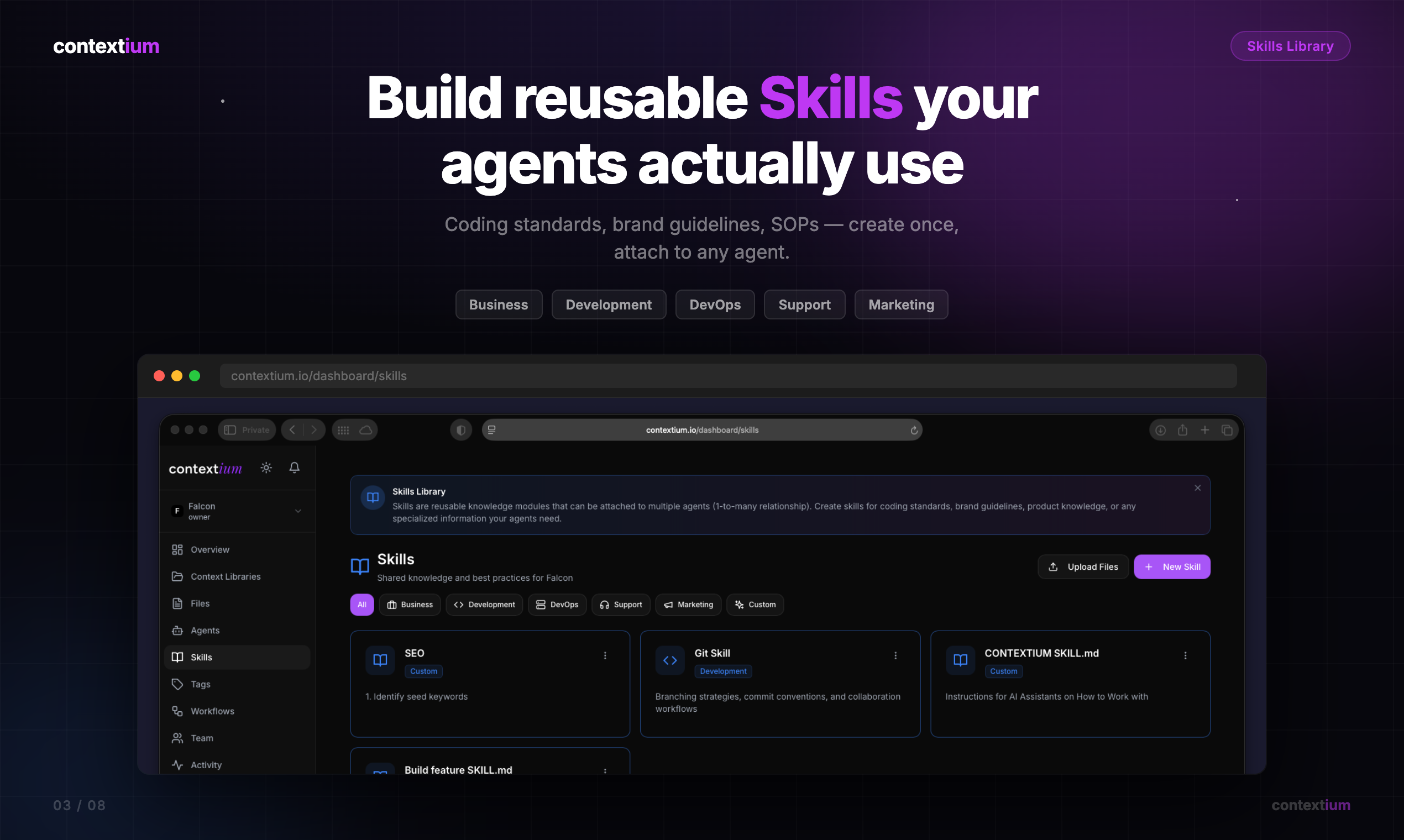Open the iCloud tabs cloud icon
This screenshot has width=1404, height=840.
point(366,430)
